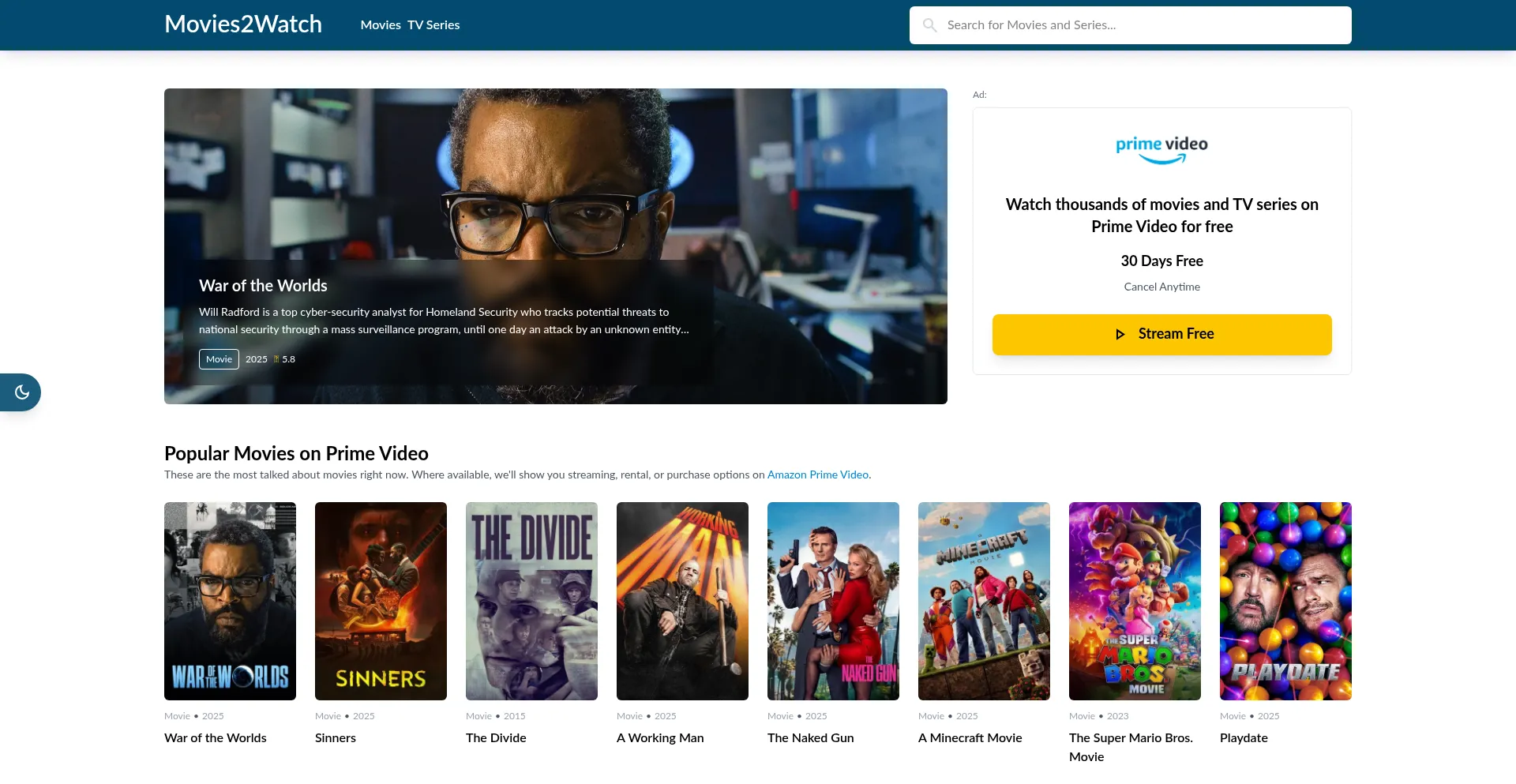
Task: Click The Divide title text
Action: 496,738
